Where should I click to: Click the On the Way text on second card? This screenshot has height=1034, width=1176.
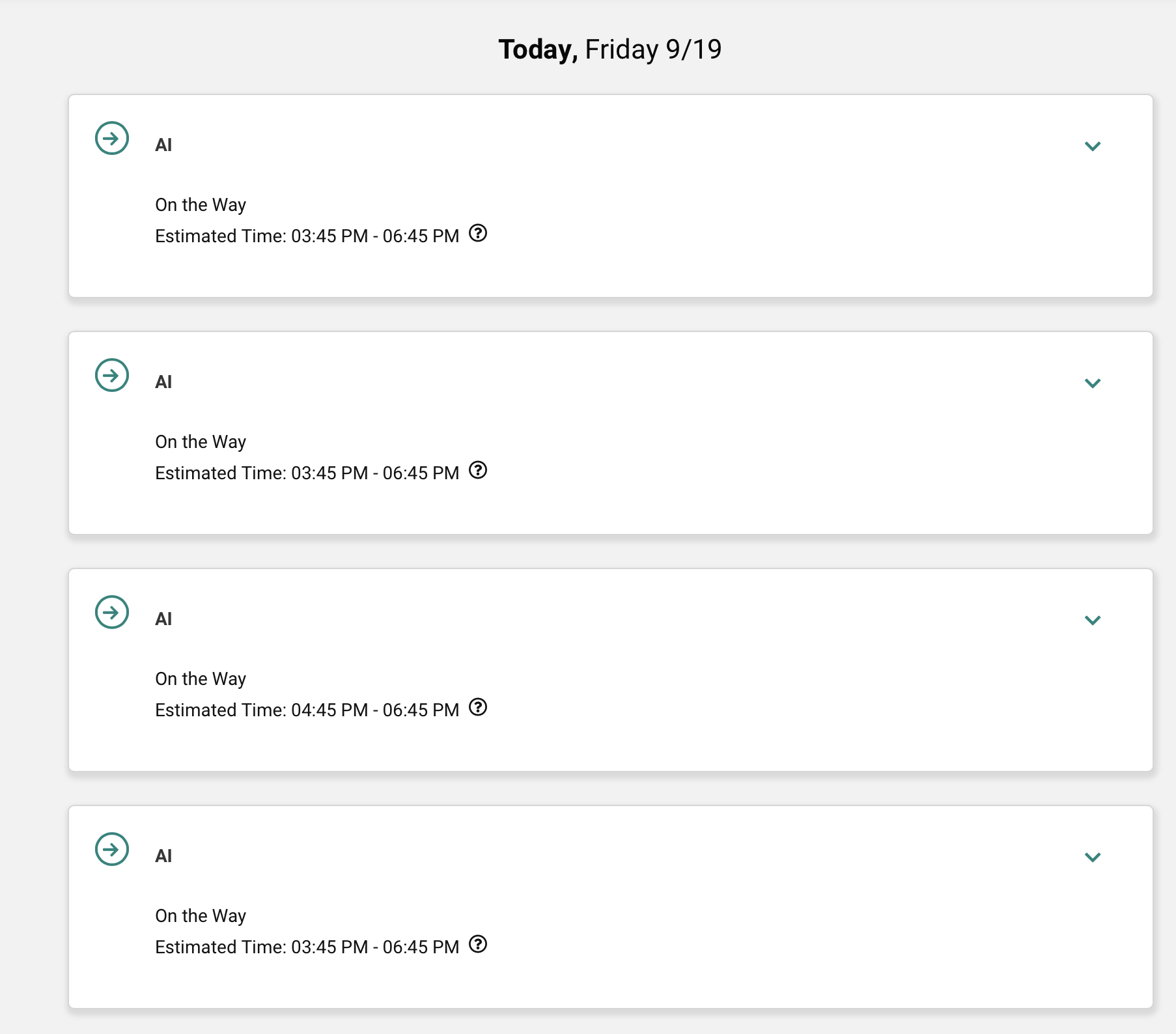pos(200,441)
